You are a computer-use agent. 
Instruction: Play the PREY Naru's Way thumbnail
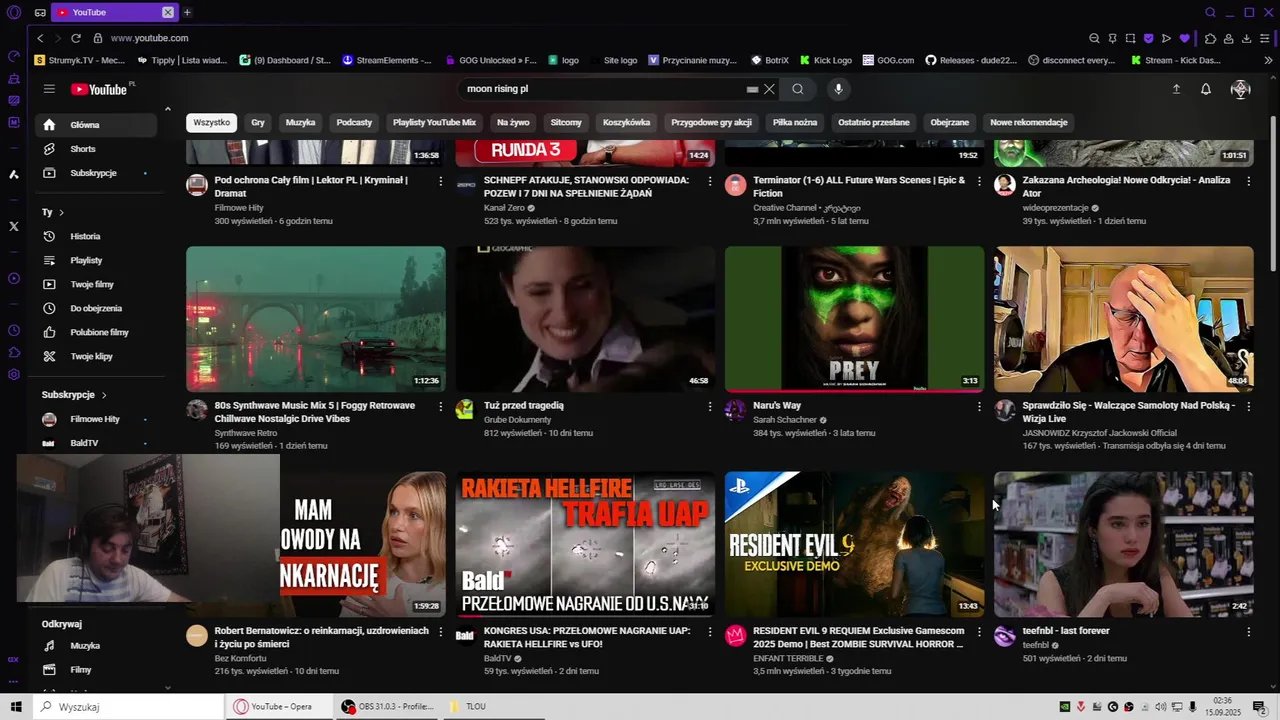coord(854,319)
